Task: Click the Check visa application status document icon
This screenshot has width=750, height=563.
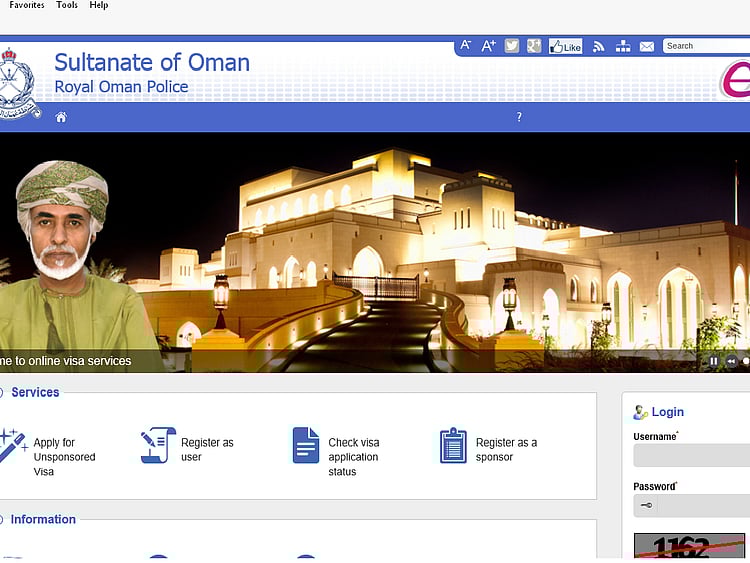Action: [x=306, y=446]
